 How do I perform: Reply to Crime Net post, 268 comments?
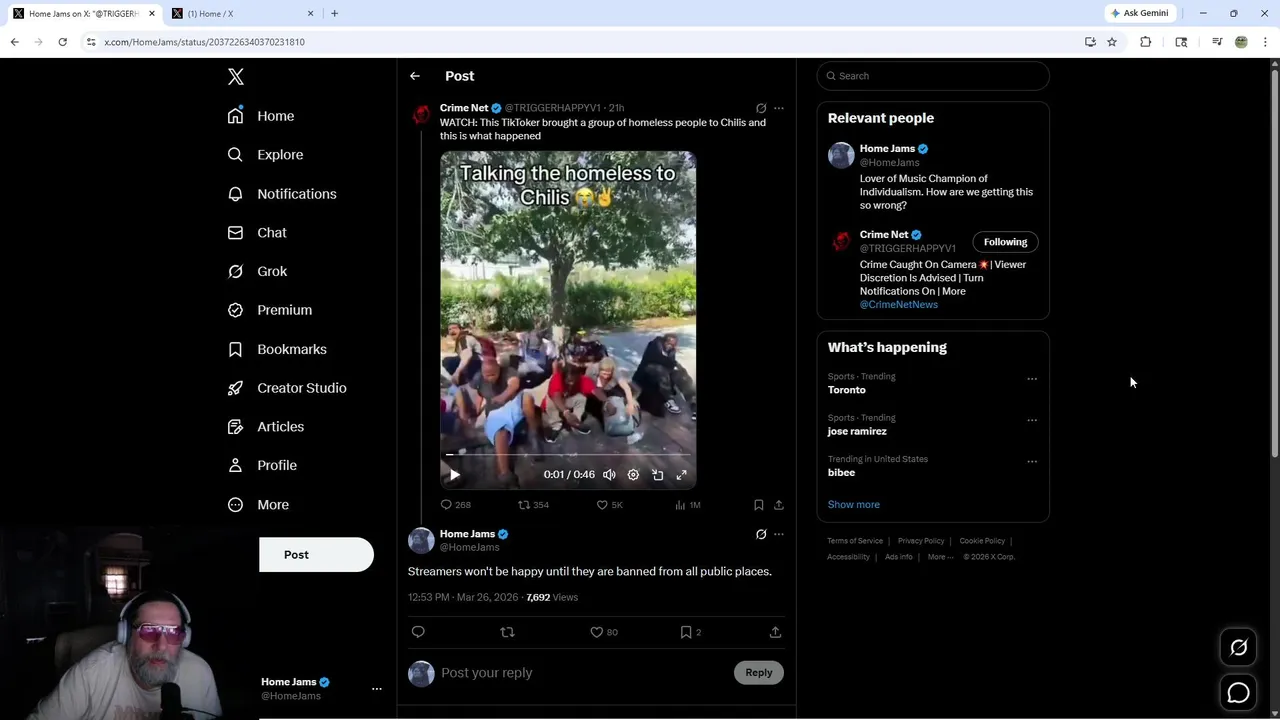click(x=456, y=505)
